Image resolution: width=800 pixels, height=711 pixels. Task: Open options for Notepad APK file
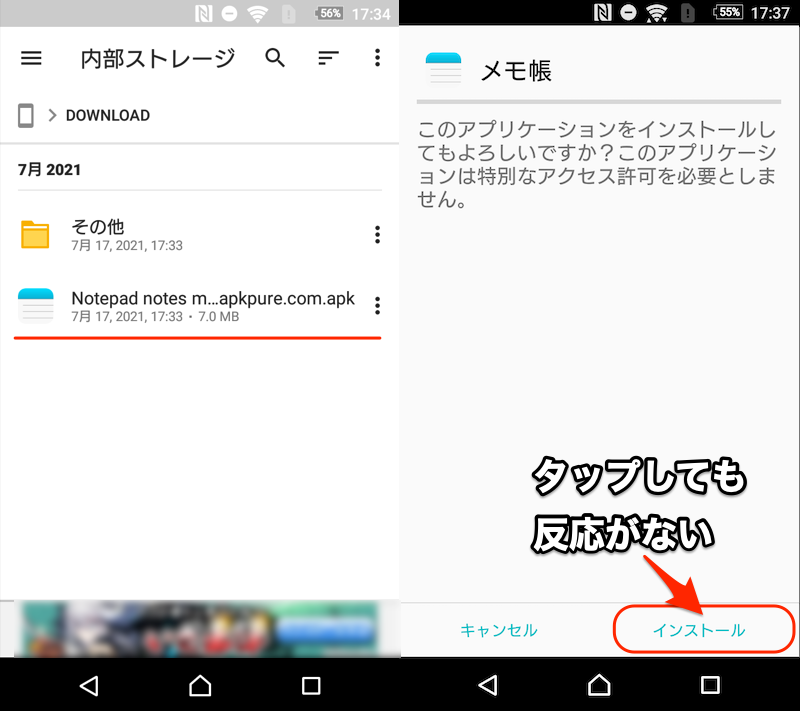point(377,306)
